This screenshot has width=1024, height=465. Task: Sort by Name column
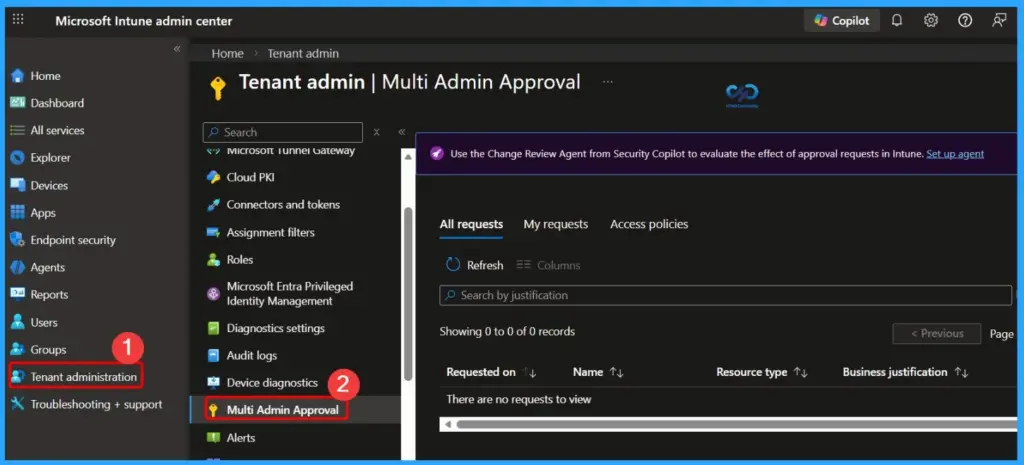pos(598,372)
